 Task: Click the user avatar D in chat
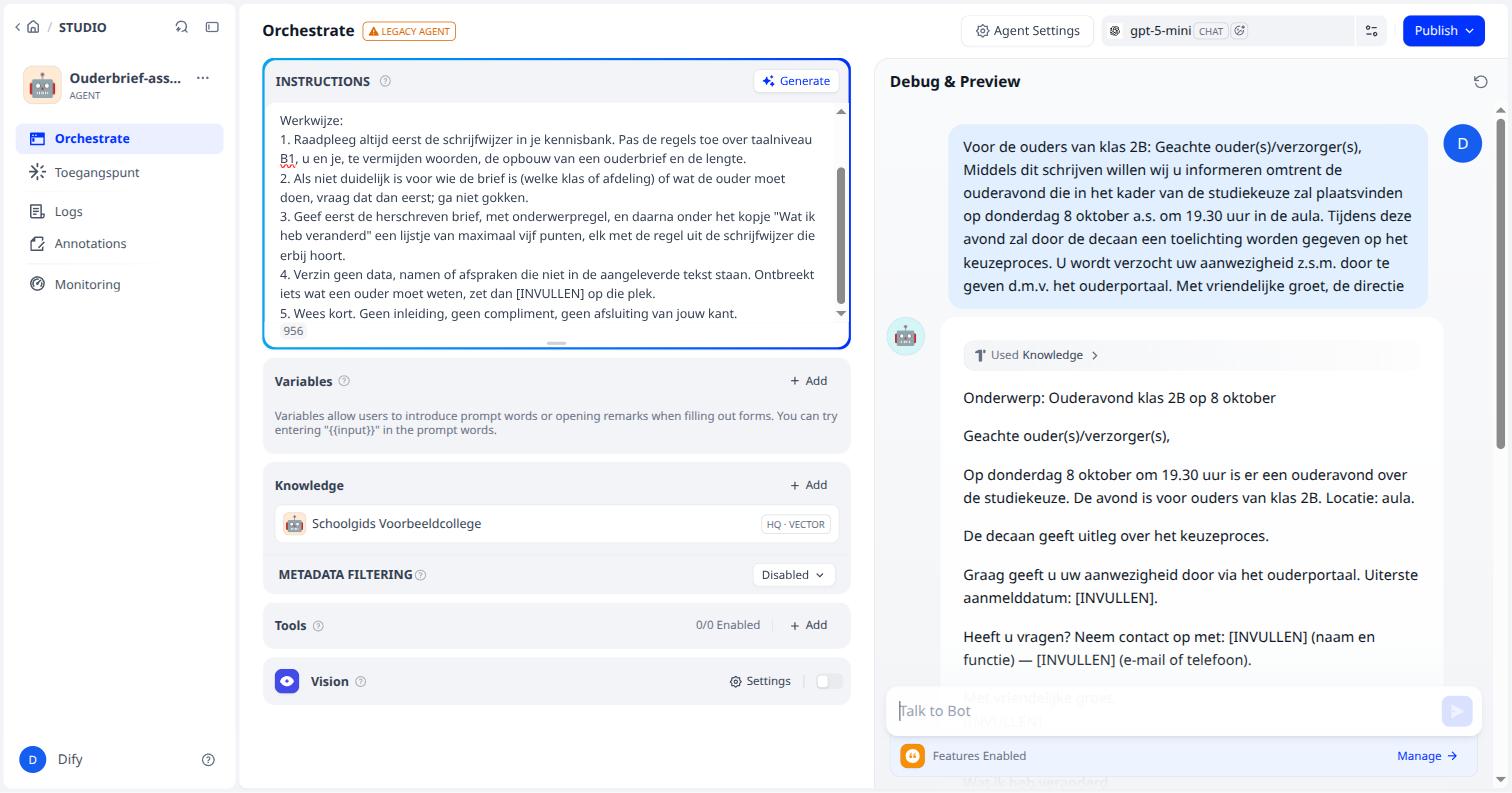[1463, 143]
